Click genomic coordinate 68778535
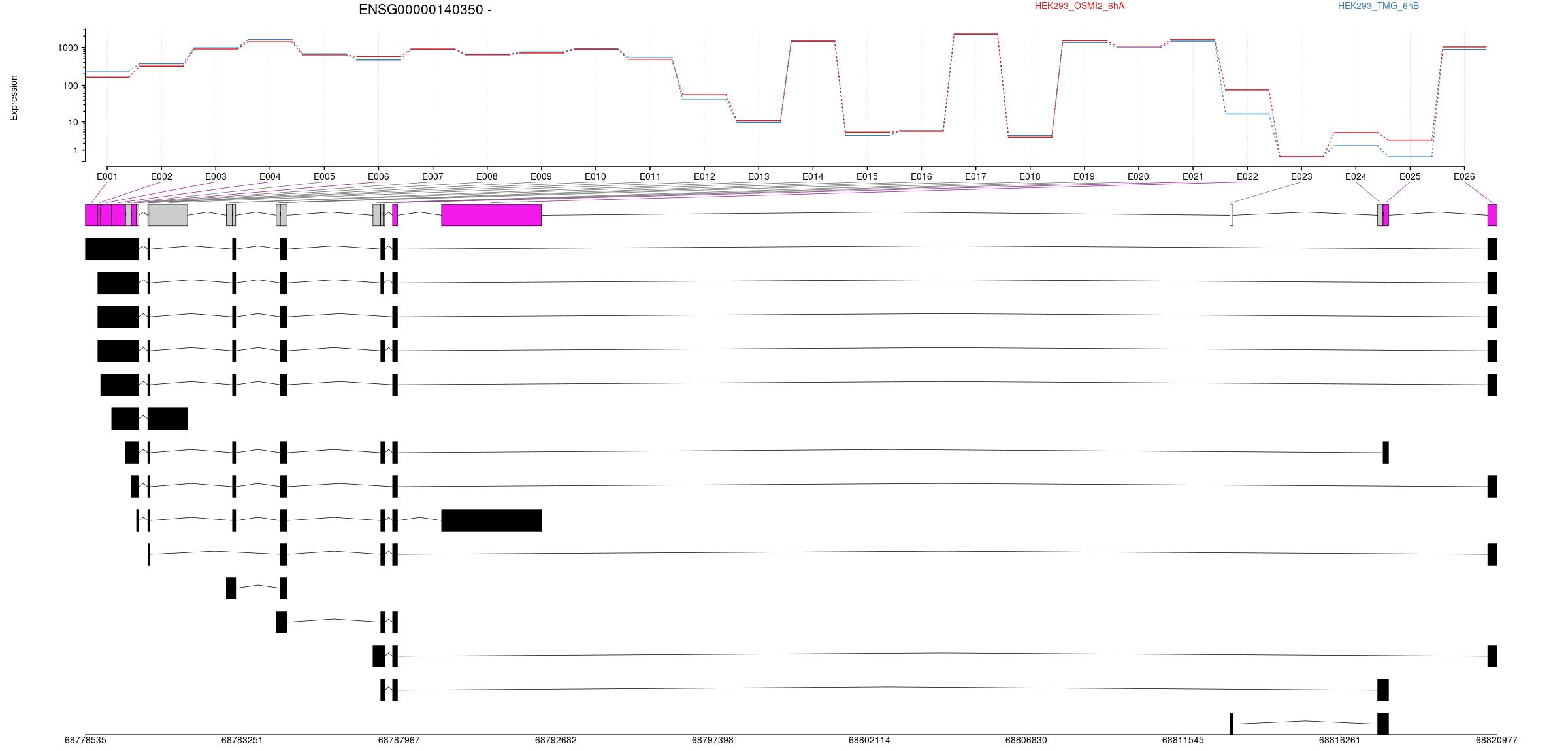1568x751 pixels. point(86,740)
